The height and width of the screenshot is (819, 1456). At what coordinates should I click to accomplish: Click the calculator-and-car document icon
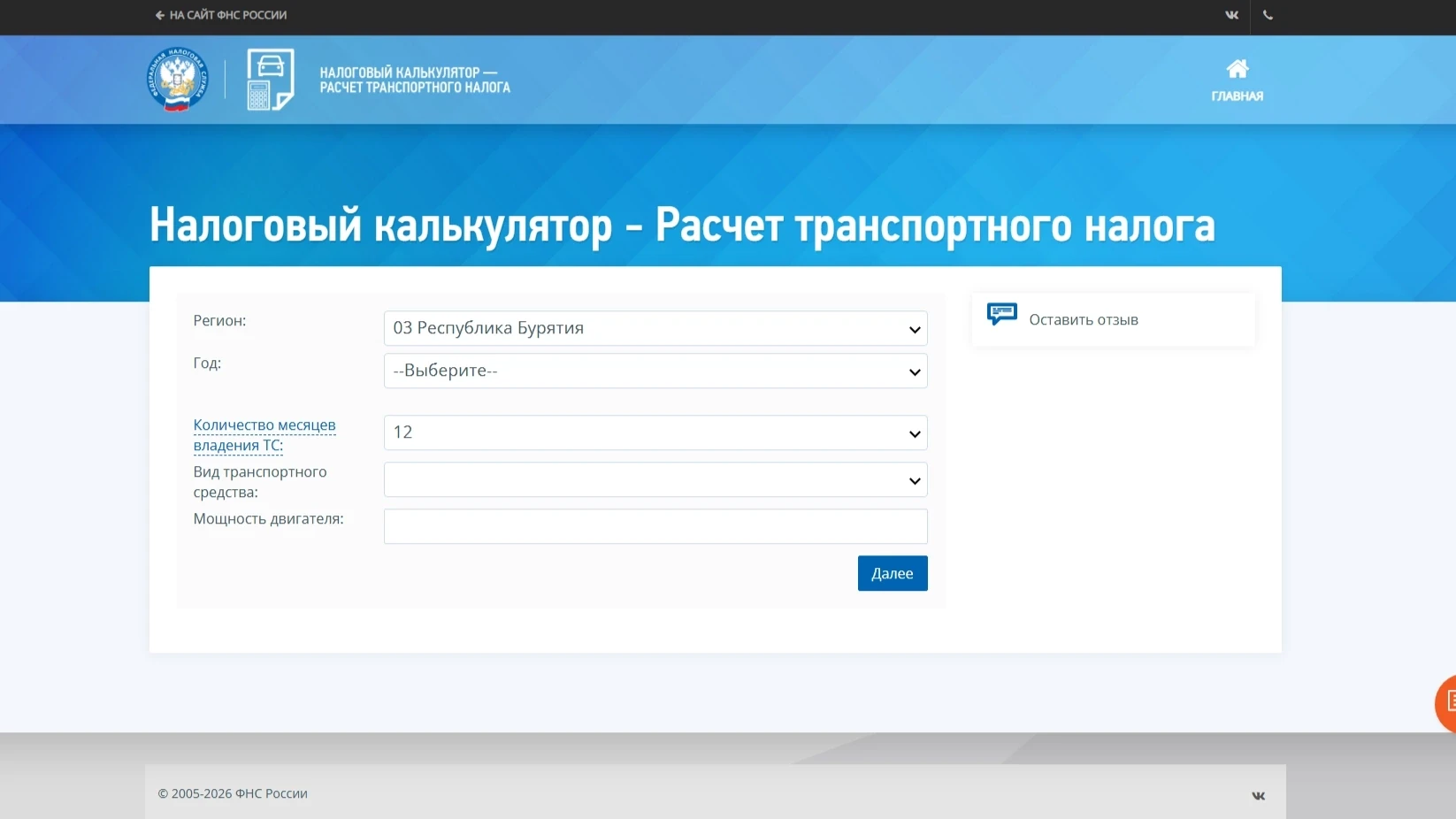[x=270, y=80]
